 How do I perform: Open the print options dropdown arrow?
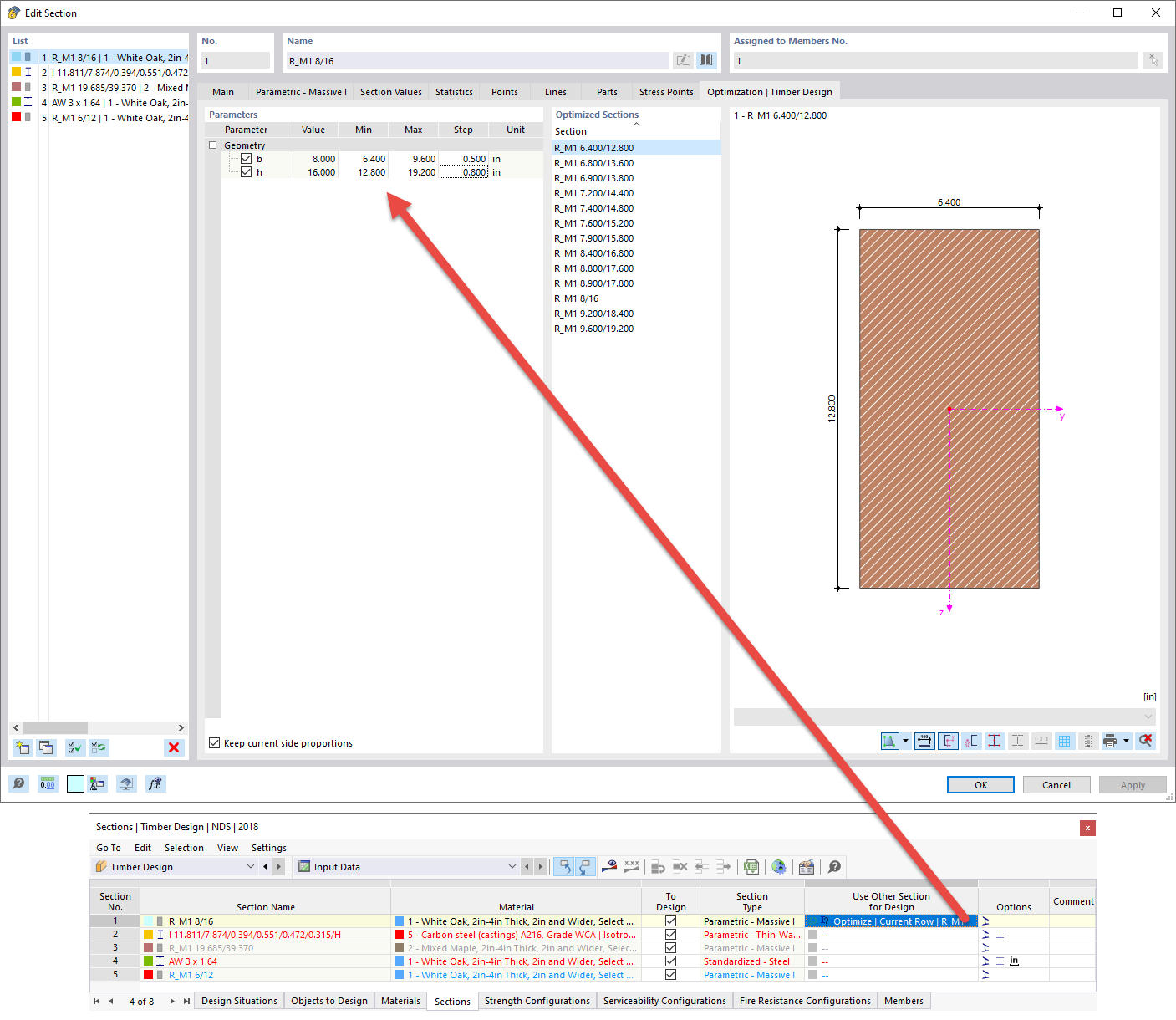(1126, 741)
